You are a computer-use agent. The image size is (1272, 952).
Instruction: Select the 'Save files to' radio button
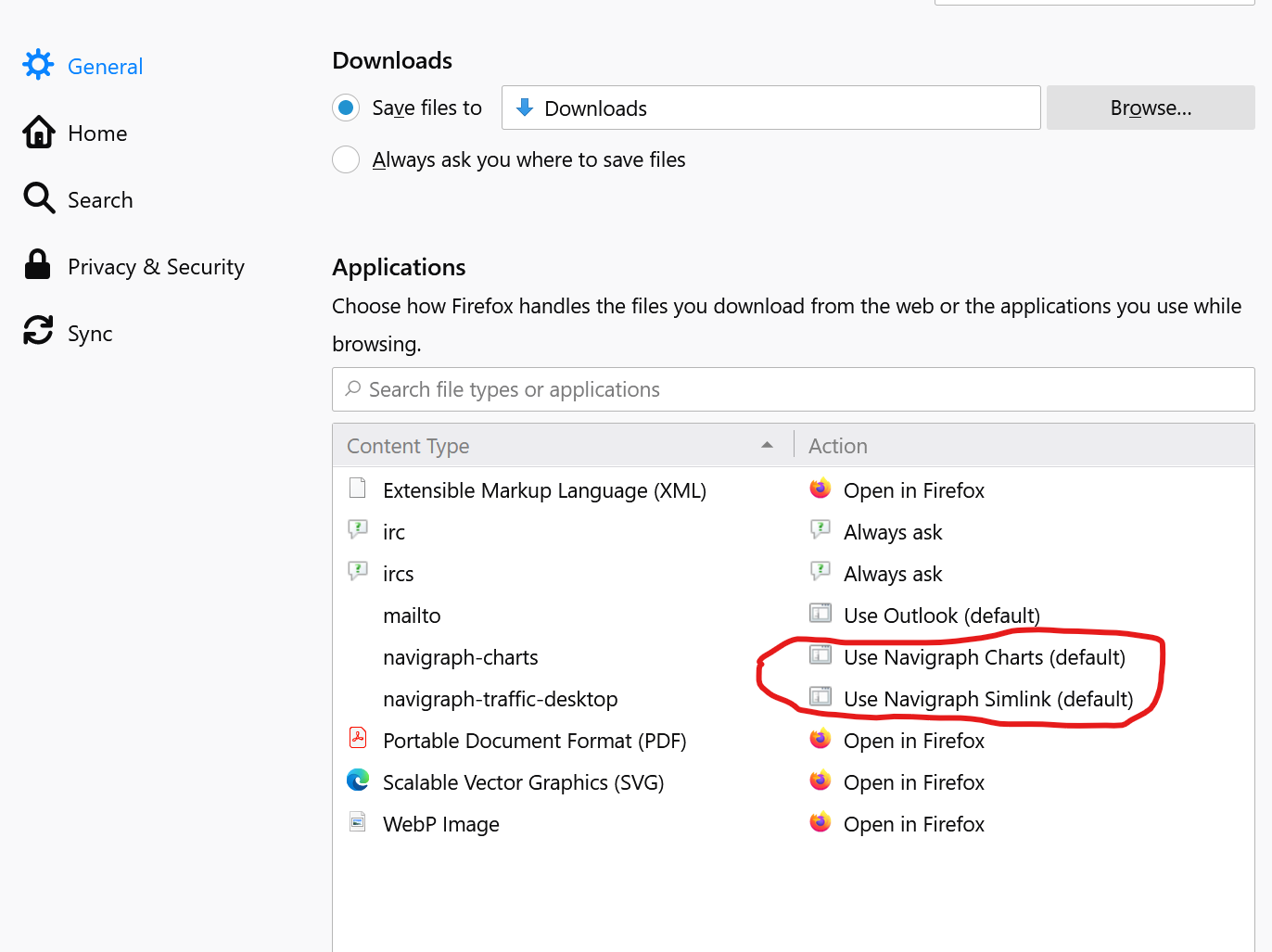346,108
